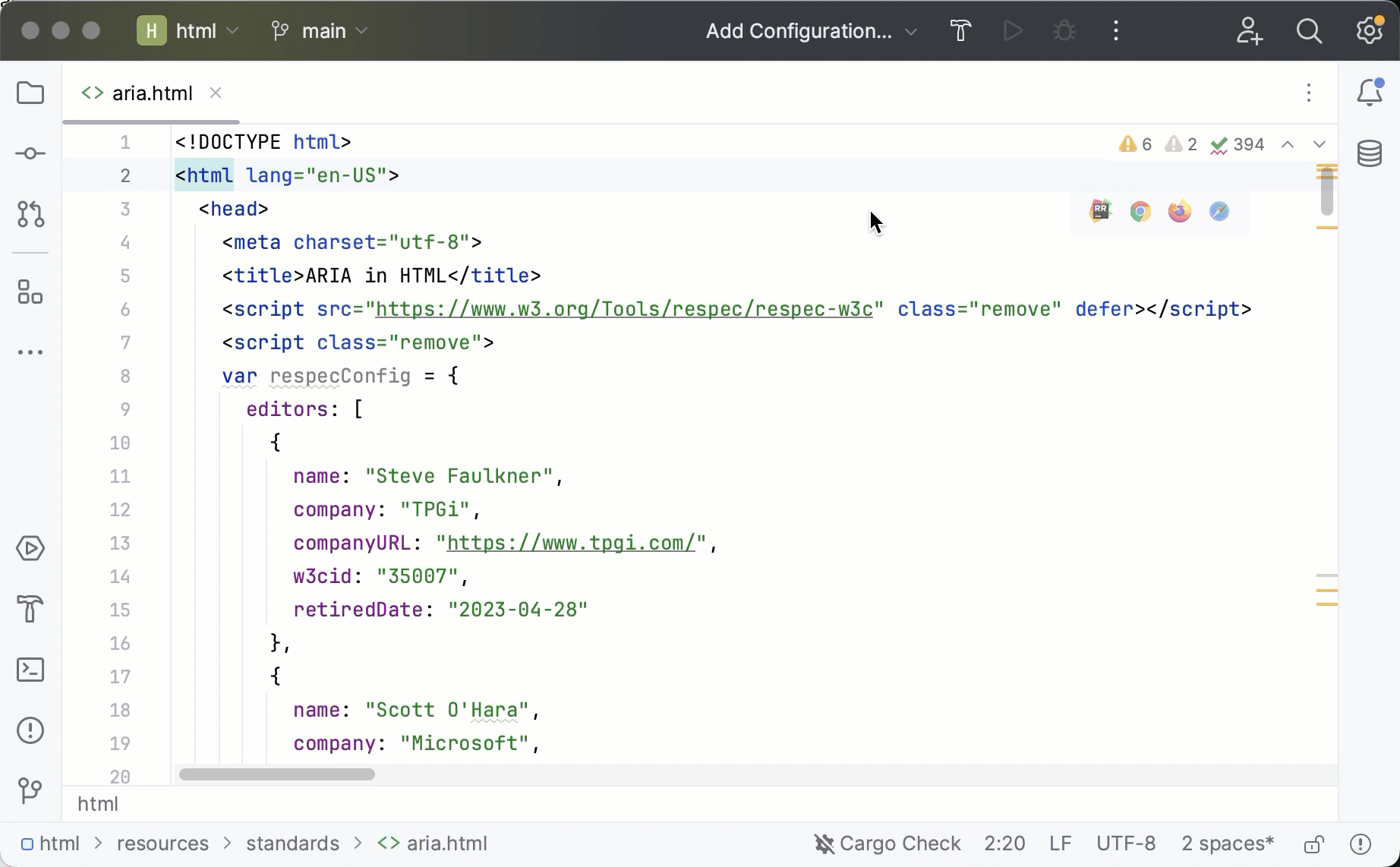The width and height of the screenshot is (1400, 867).
Task: Open the Terminal tool window
Action: pos(30,670)
